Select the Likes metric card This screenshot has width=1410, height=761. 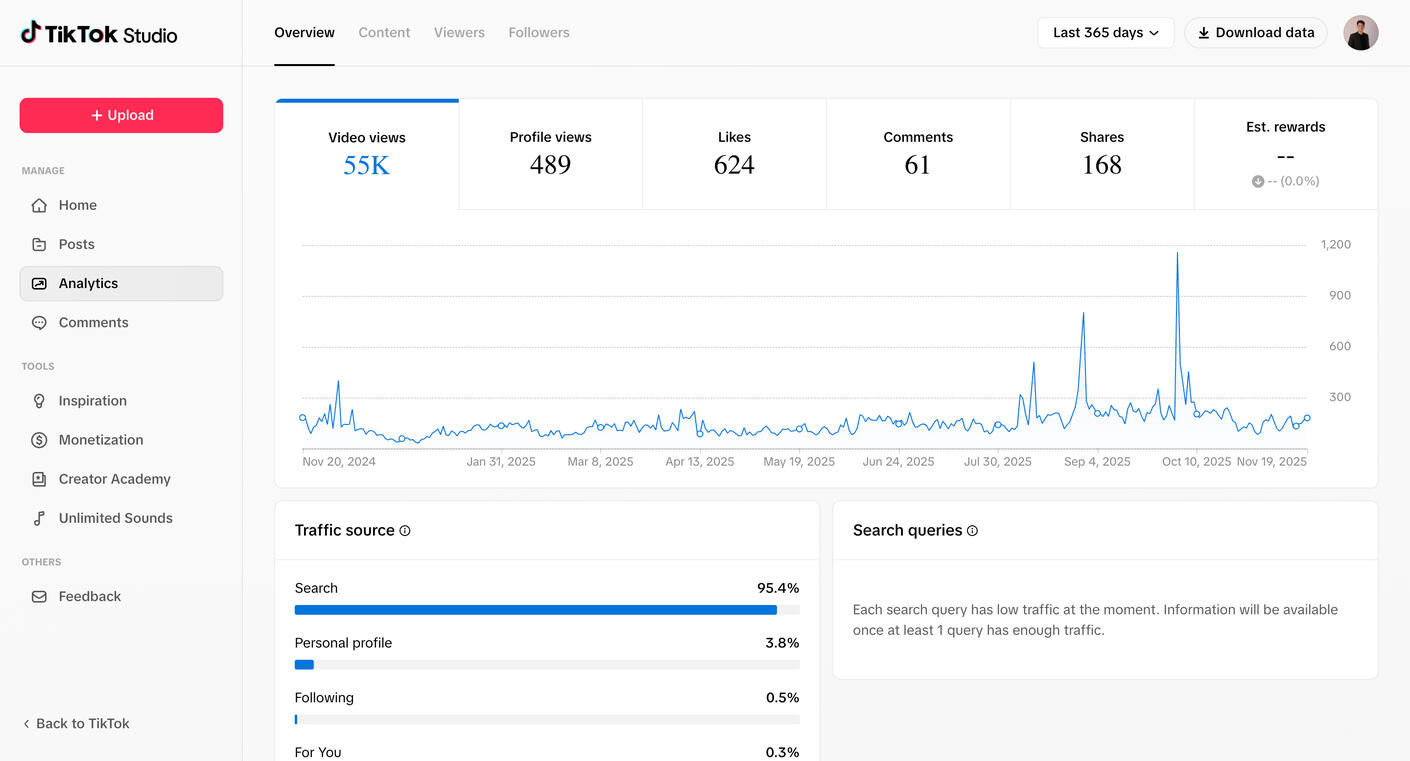point(734,154)
